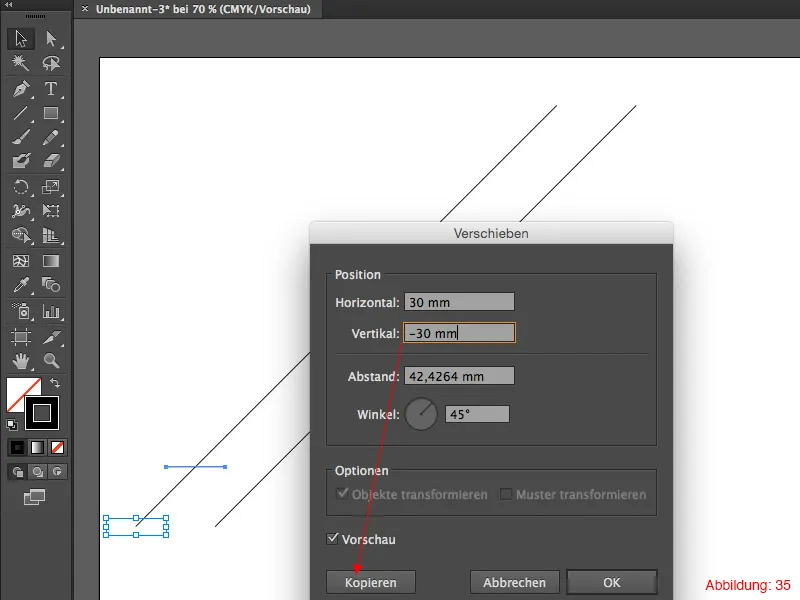Select the Type tool
The height and width of the screenshot is (600, 800).
(x=51, y=89)
